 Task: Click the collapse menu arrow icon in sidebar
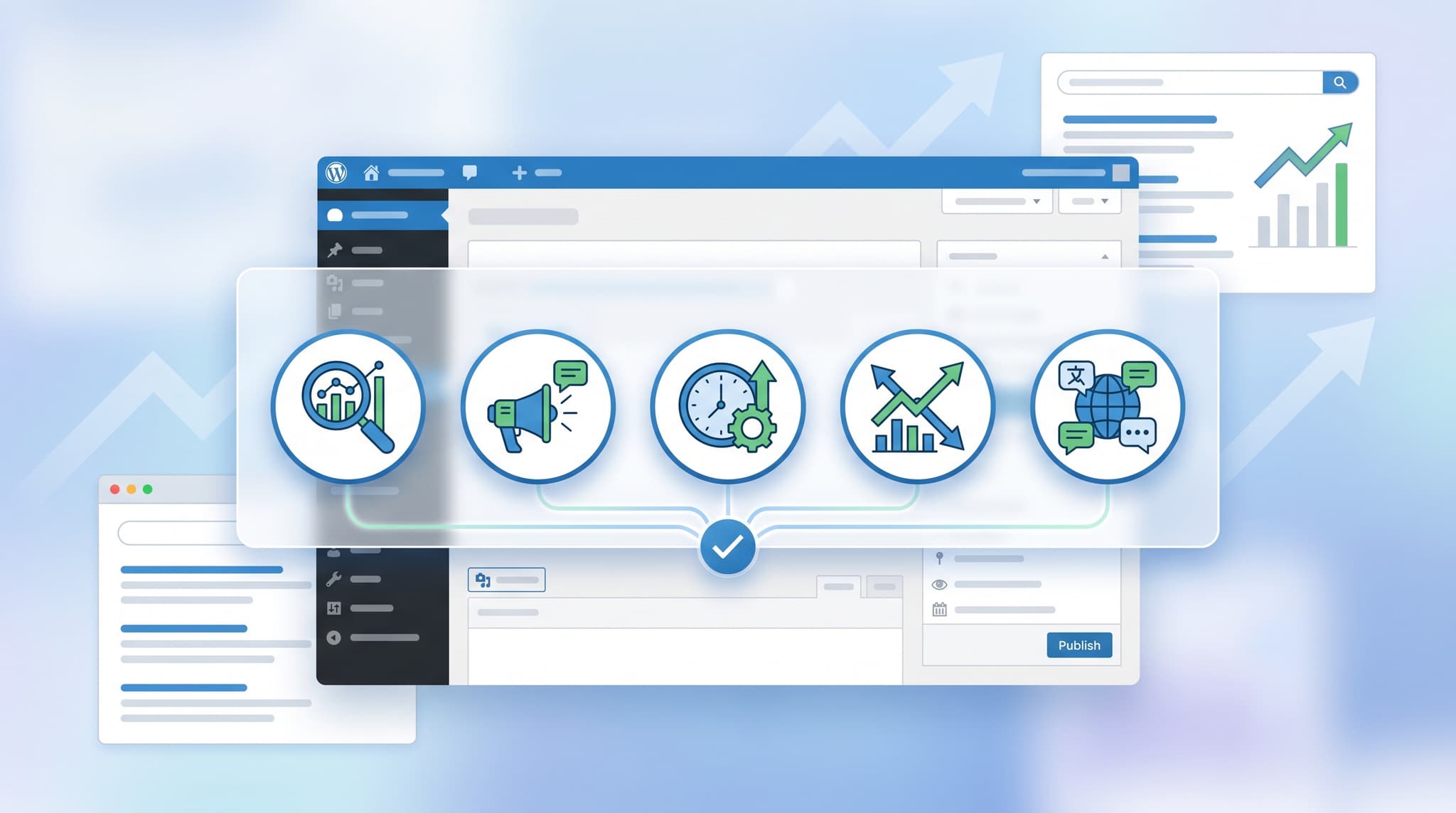point(333,637)
